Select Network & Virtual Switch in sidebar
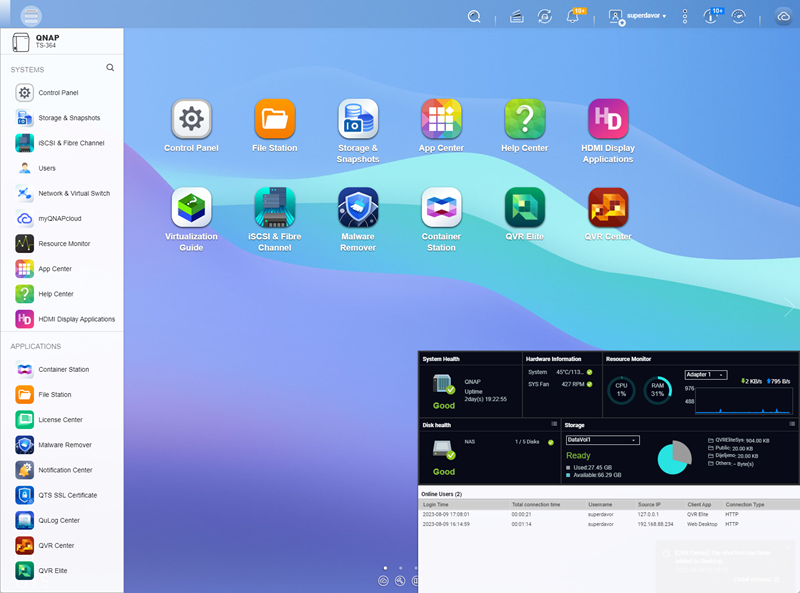The width and height of the screenshot is (800, 593). 74,194
